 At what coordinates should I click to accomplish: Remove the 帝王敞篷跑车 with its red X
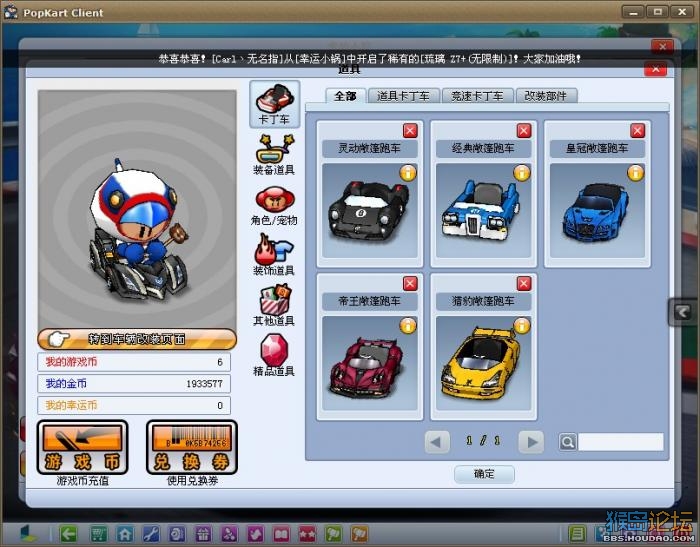point(410,283)
